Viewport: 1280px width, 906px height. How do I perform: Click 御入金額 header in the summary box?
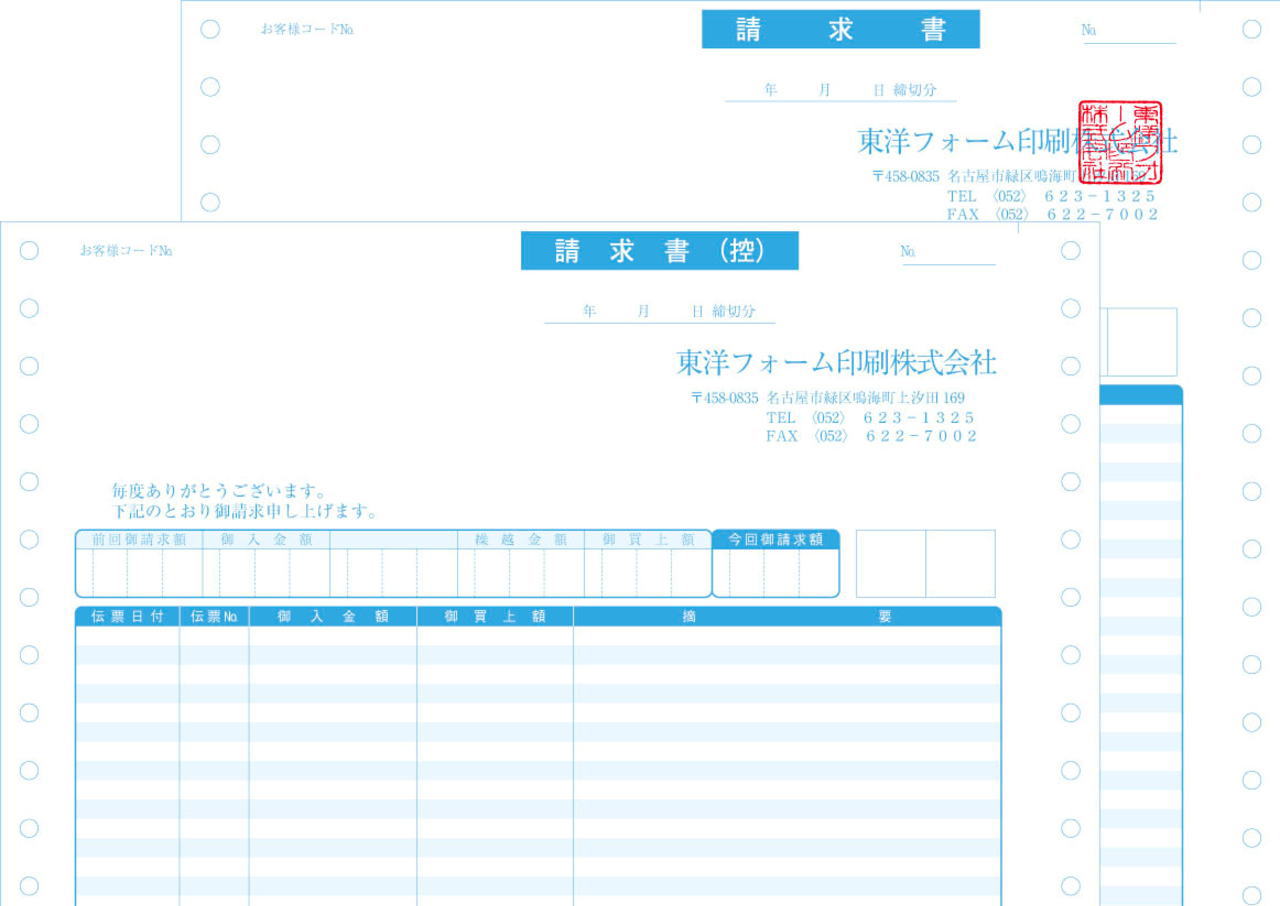[266, 540]
